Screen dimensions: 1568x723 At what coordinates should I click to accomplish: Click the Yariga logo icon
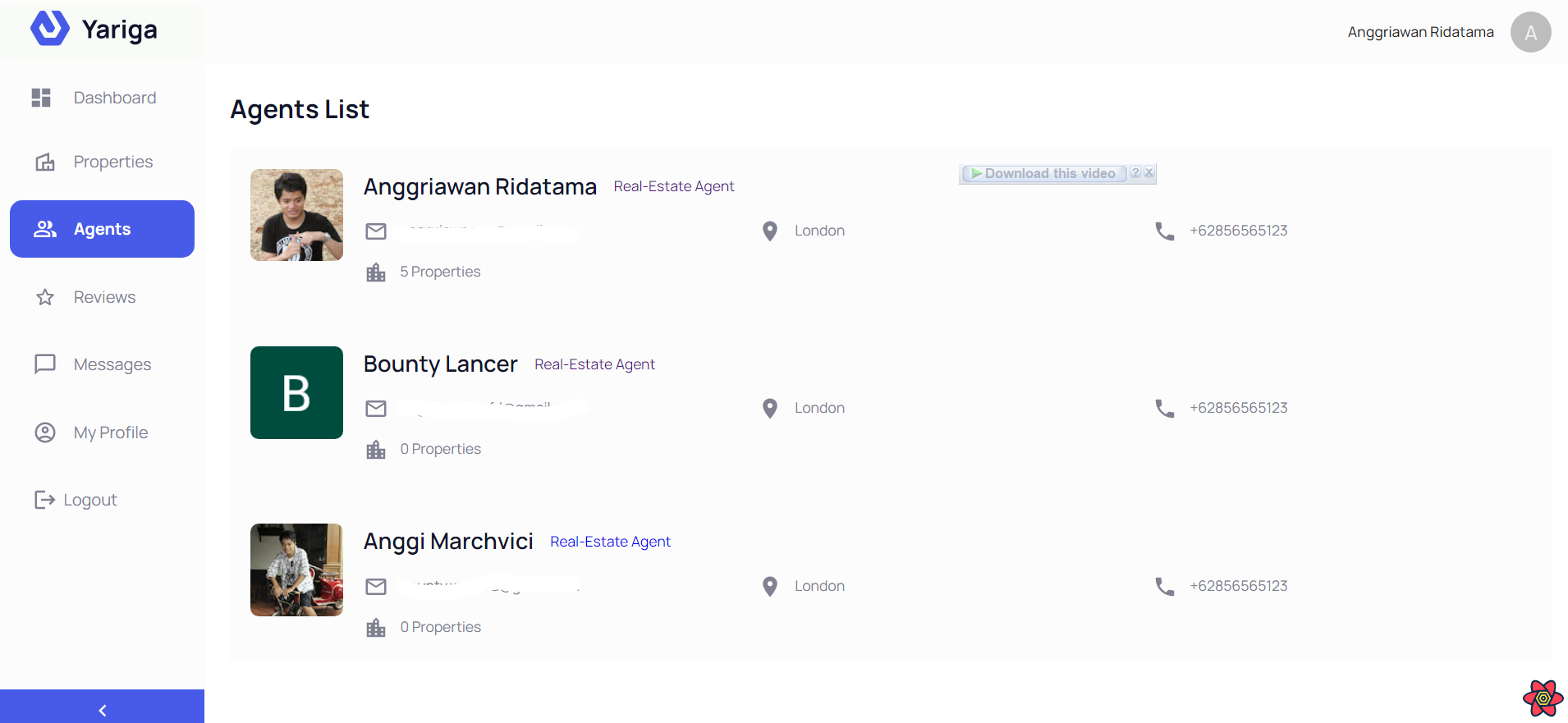(49, 28)
